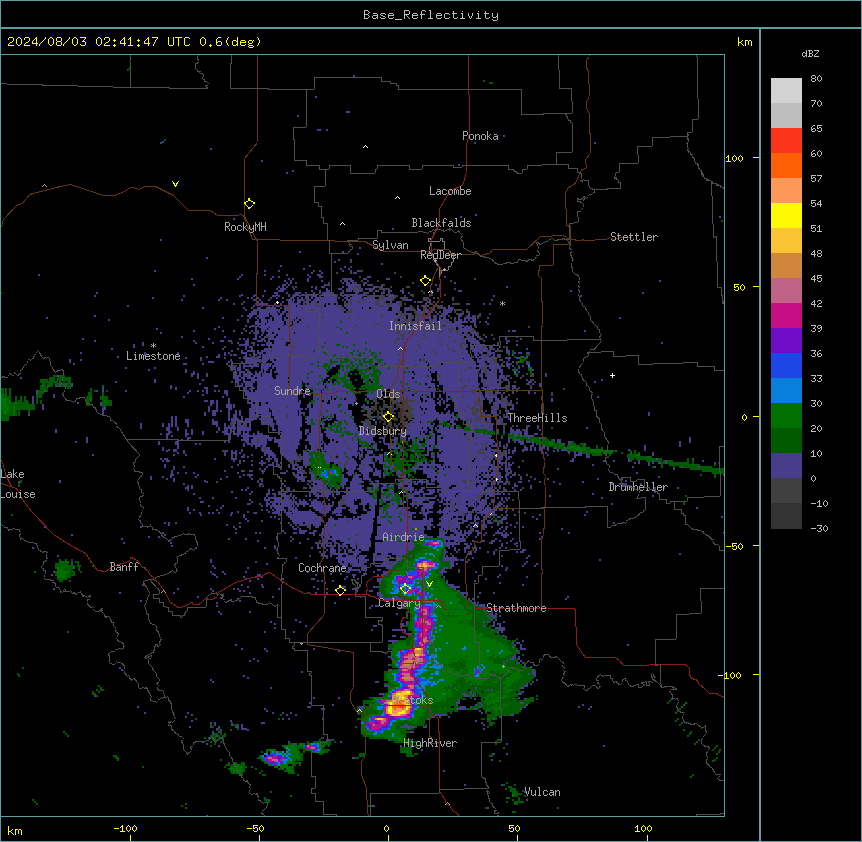The width and height of the screenshot is (862, 842).
Task: Select the Calgary label
Action: pyautogui.click(x=399, y=603)
